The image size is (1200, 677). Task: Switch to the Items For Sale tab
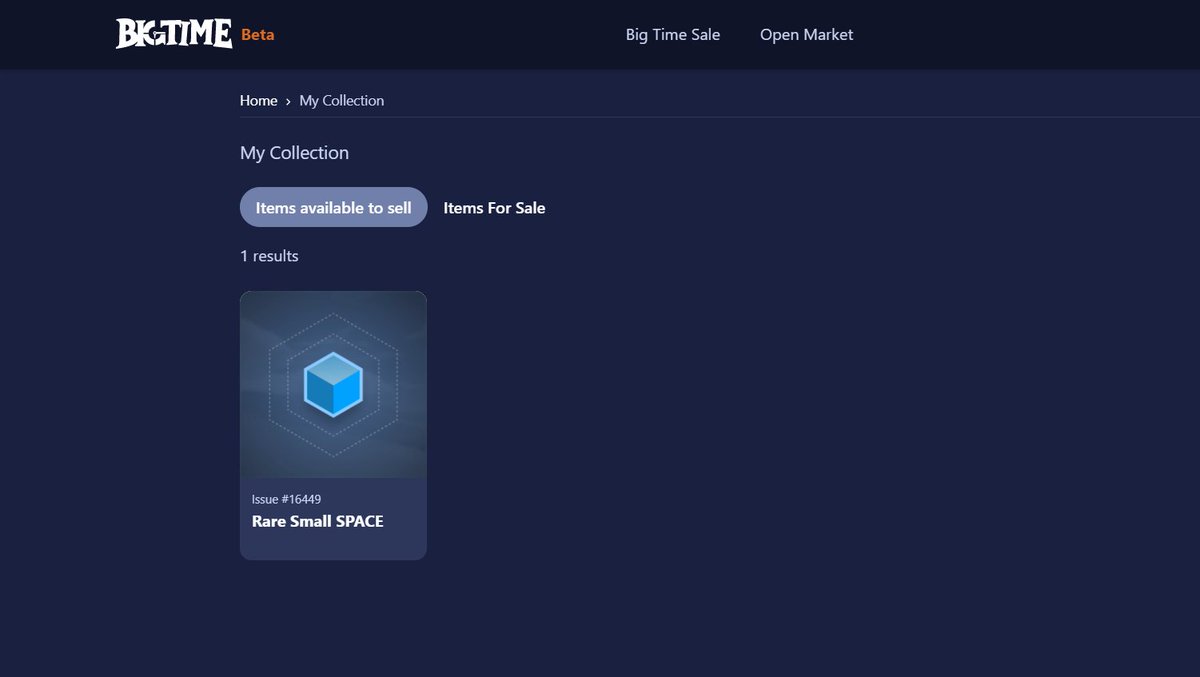coord(494,208)
